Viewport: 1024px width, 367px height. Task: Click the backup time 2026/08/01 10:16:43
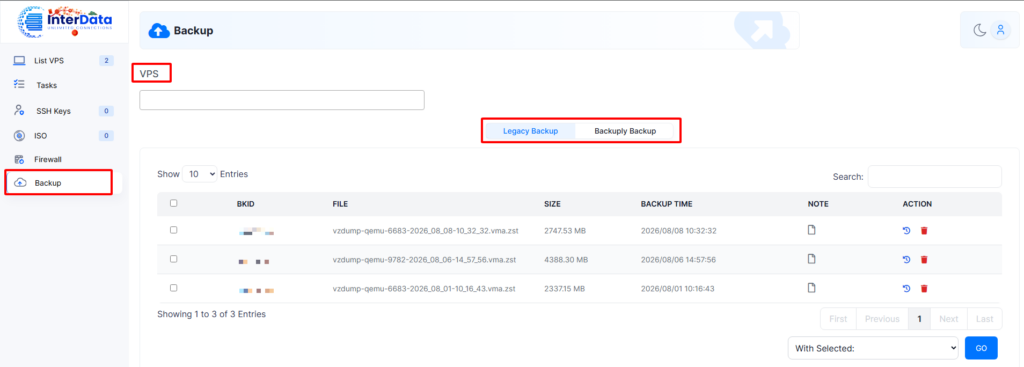coord(678,288)
